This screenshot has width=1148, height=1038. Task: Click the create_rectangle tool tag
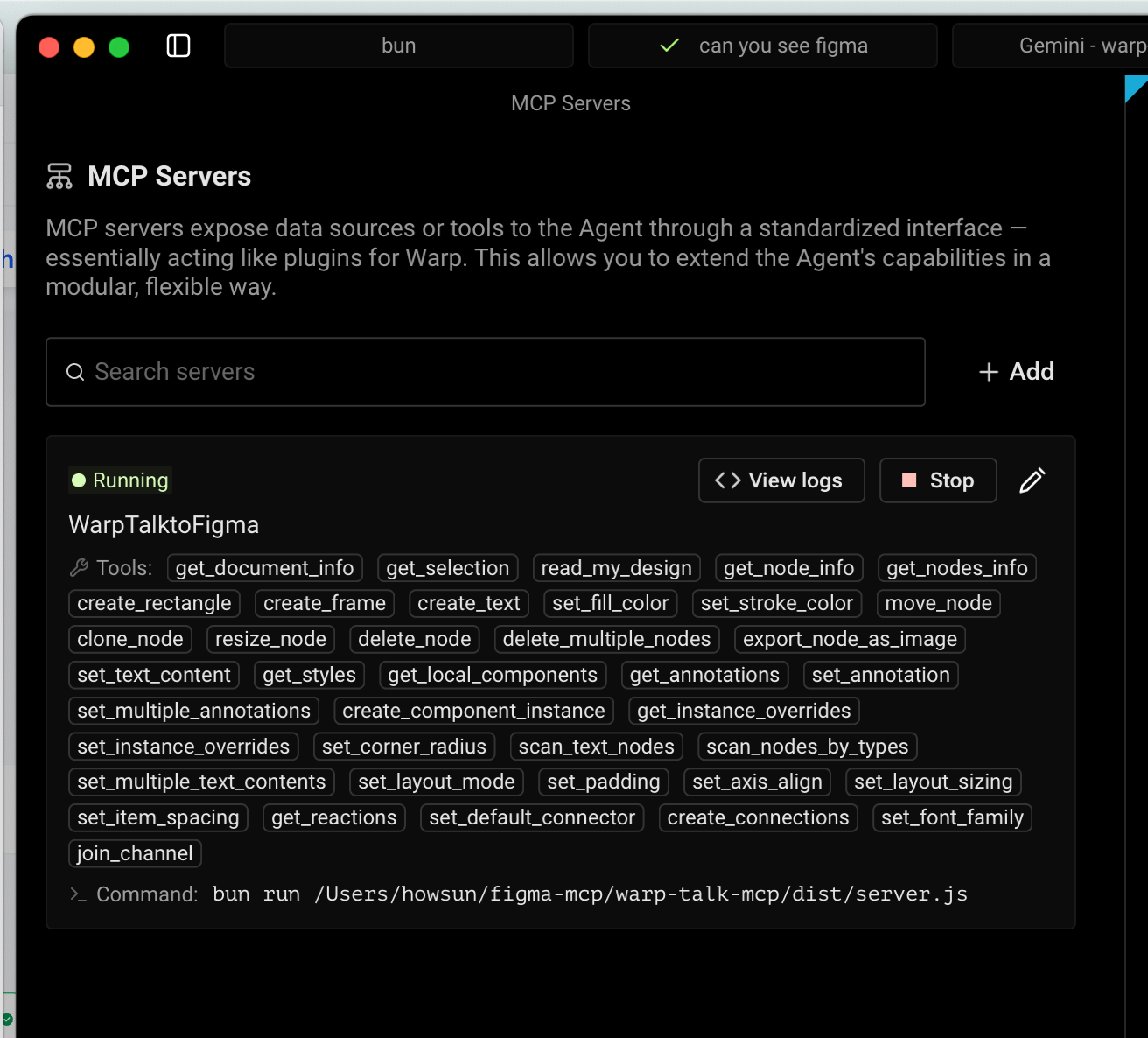[x=154, y=603]
